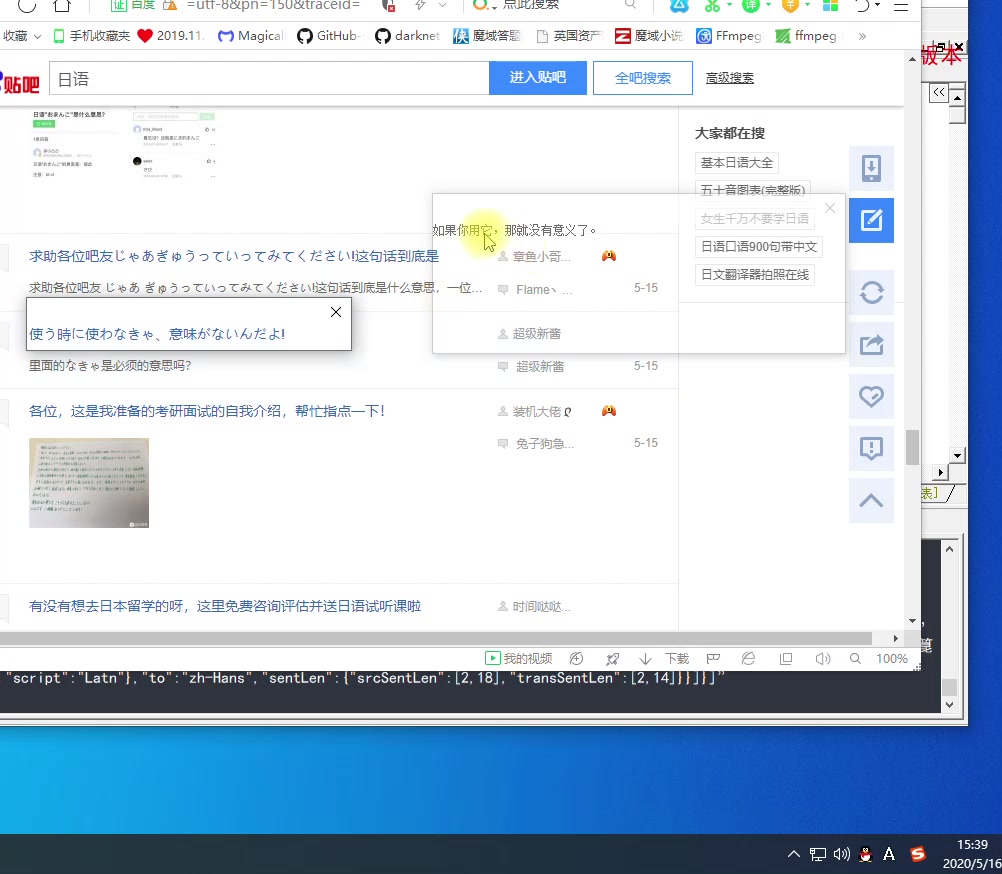Open the browser menu via the hamburger icon
Image resolution: width=1002 pixels, height=874 pixels.
901,7
